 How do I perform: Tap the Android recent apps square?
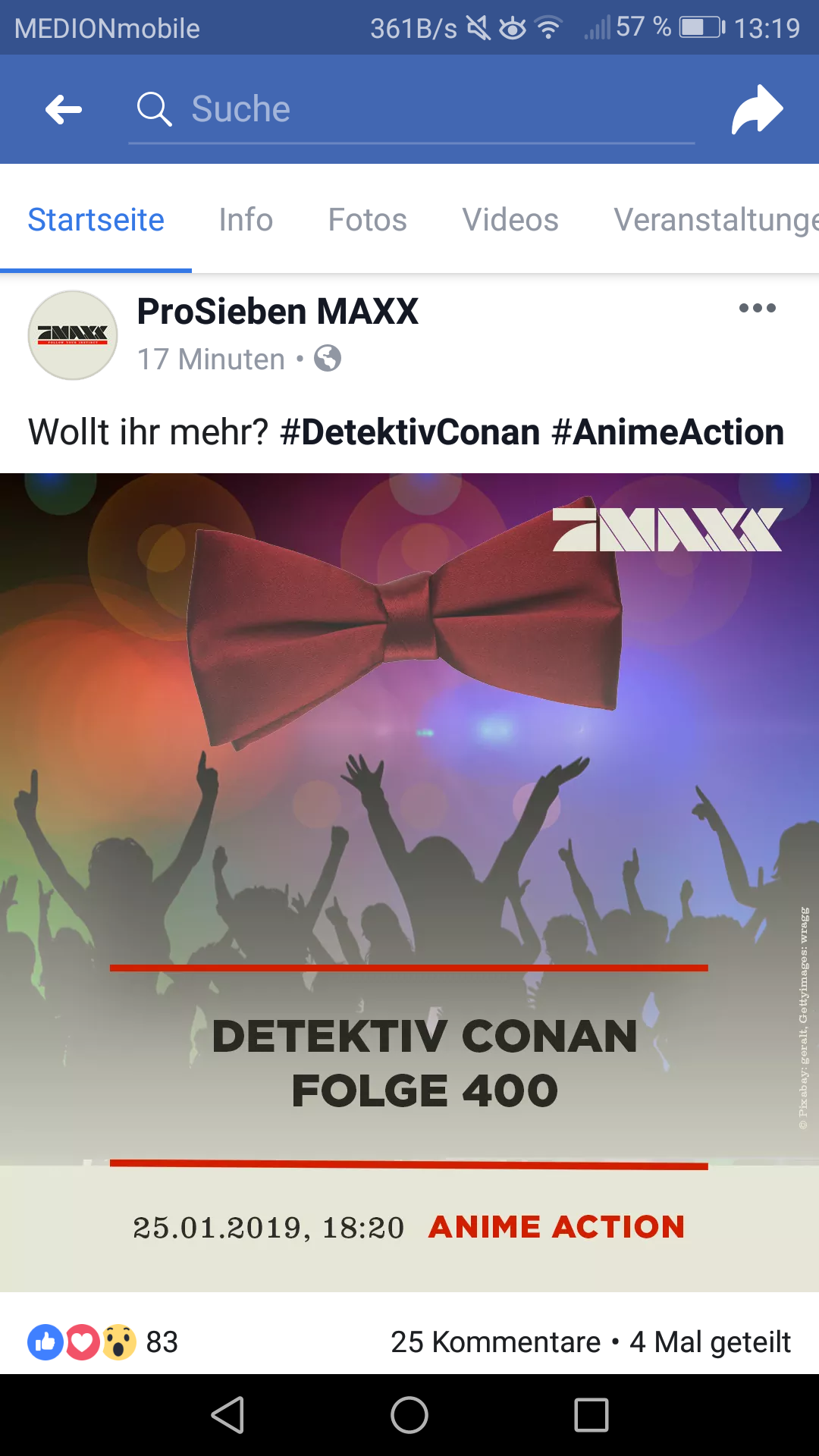(591, 1415)
